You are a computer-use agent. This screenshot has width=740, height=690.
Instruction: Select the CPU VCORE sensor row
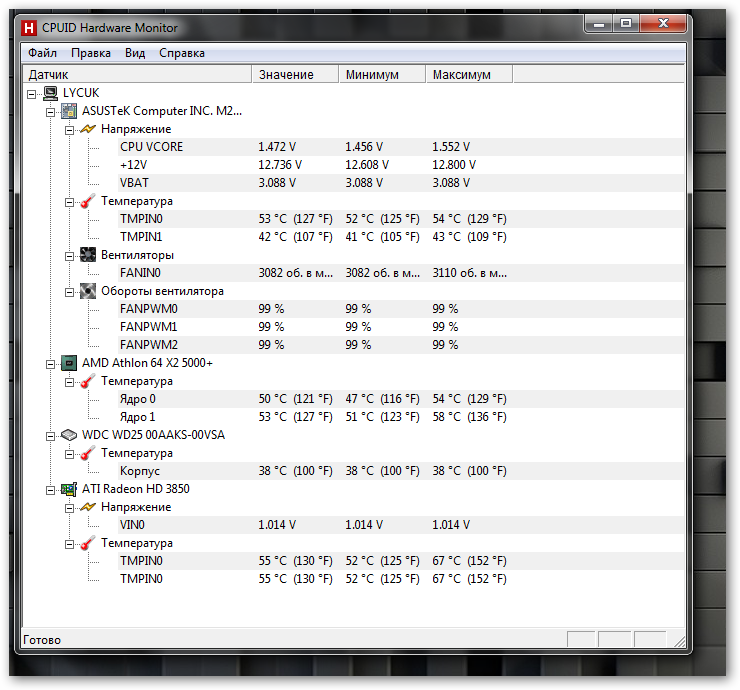[x=151, y=147]
